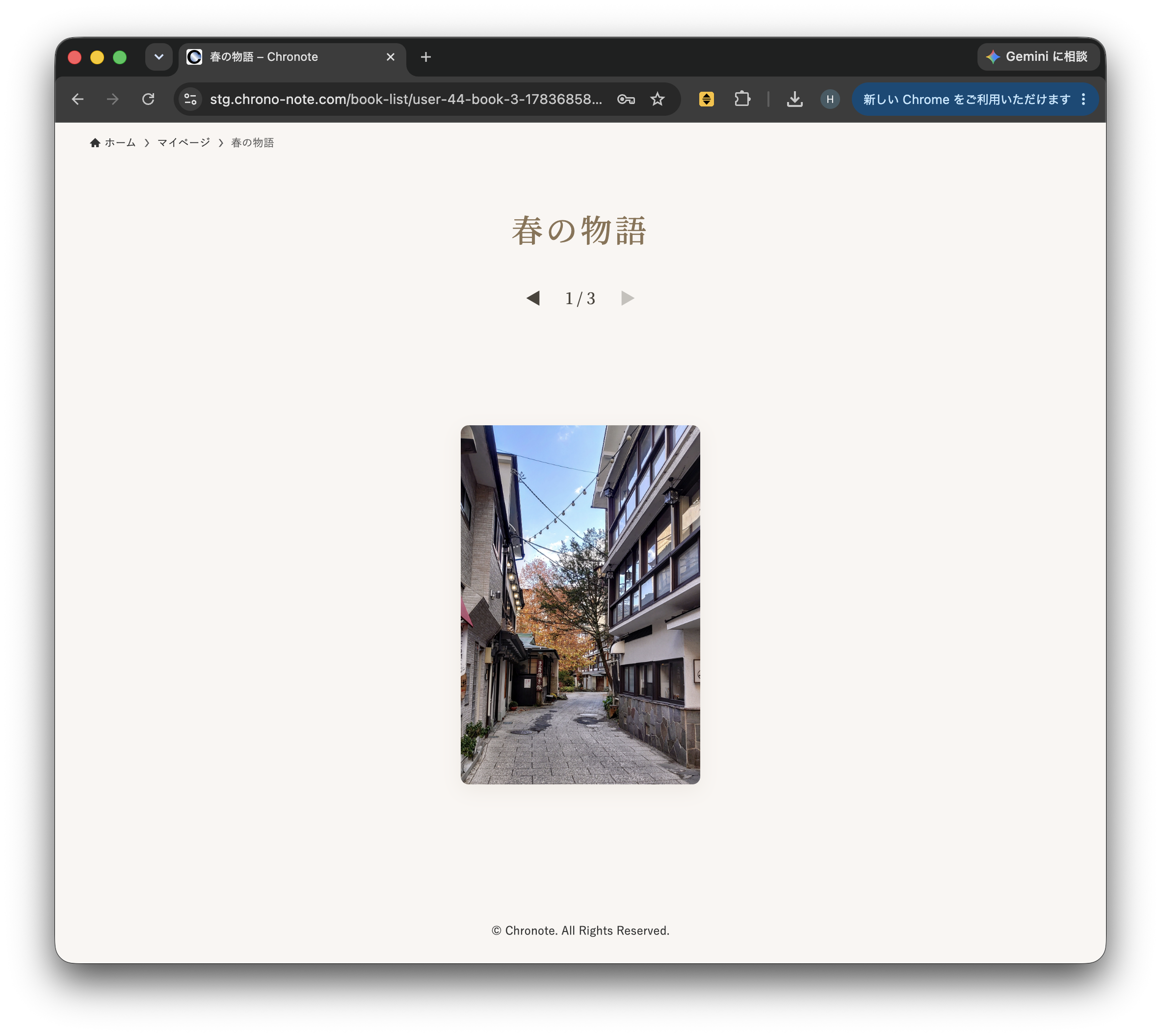Open マイページ in the breadcrumb
The height and width of the screenshot is (1036, 1161).
pyautogui.click(x=184, y=142)
